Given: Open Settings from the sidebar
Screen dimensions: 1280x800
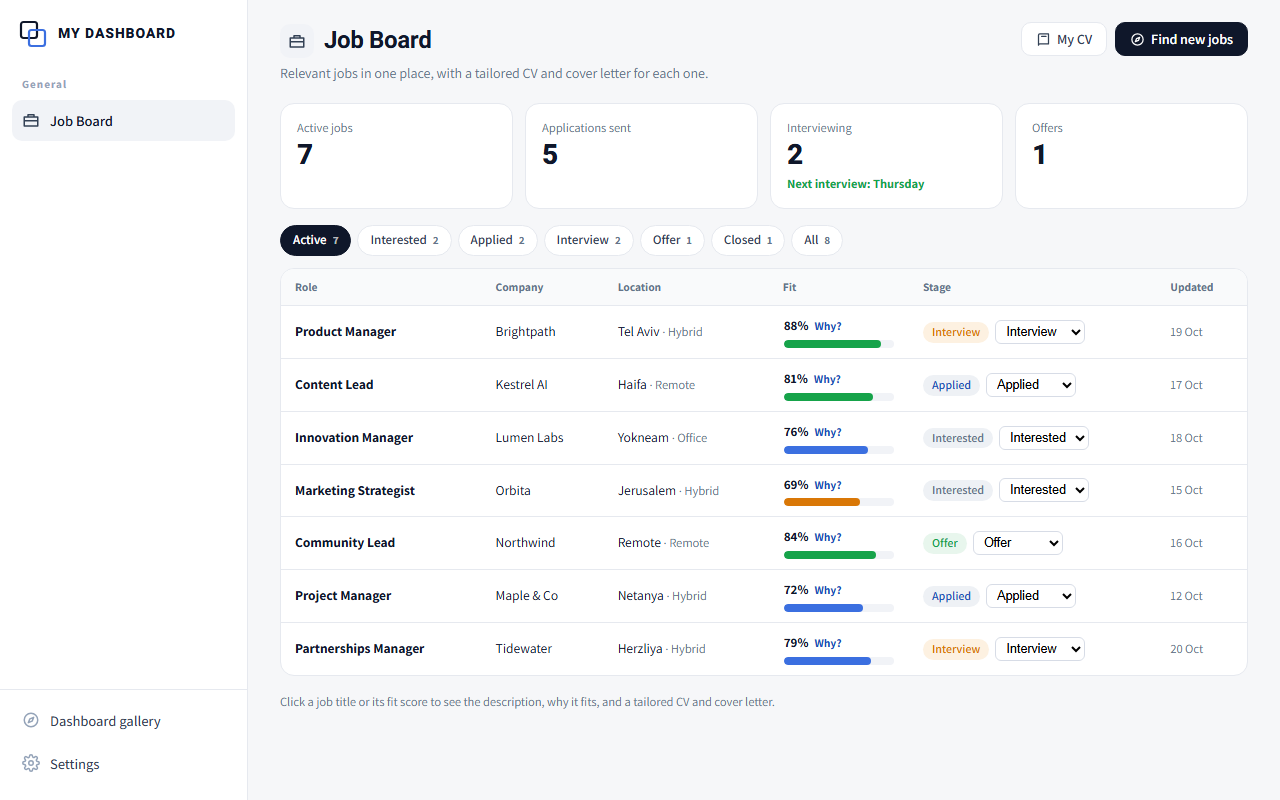Looking at the screenshot, I should 123,764.
